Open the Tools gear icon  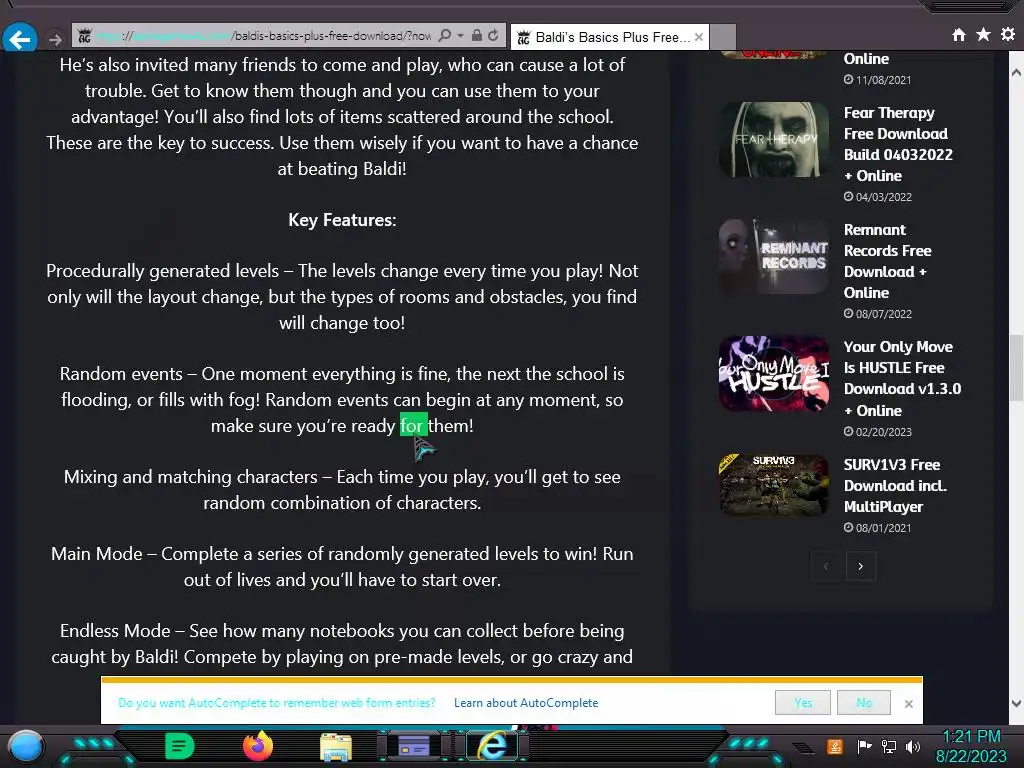[x=1008, y=34]
